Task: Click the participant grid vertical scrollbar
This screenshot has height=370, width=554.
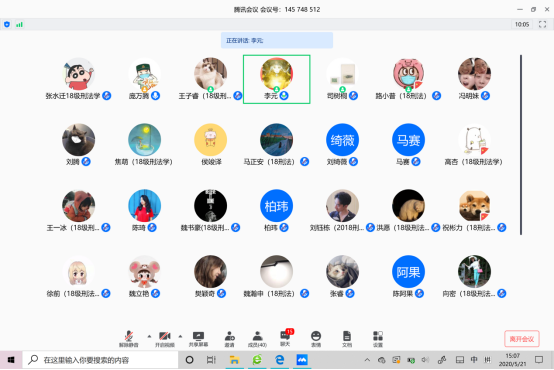Action: (521, 145)
